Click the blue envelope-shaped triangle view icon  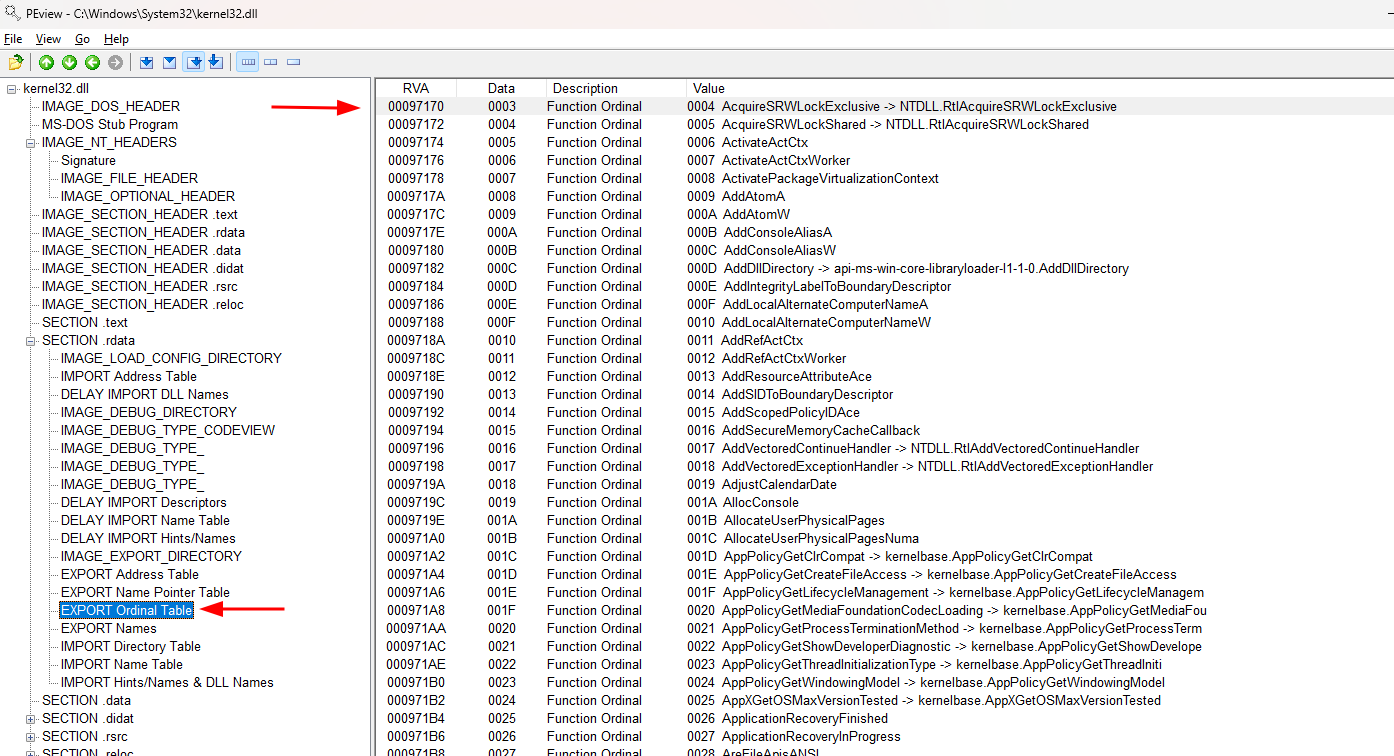(x=170, y=63)
